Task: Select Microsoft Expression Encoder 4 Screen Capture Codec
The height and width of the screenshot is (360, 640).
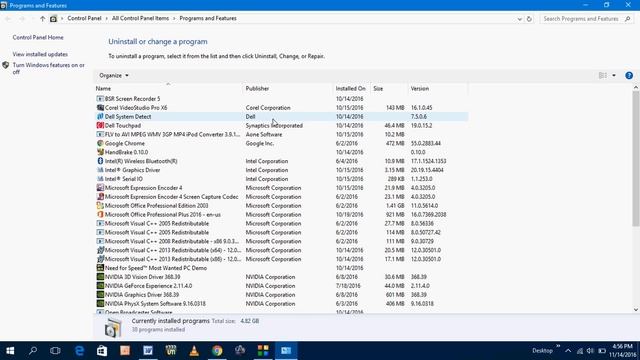Action: 281,197
